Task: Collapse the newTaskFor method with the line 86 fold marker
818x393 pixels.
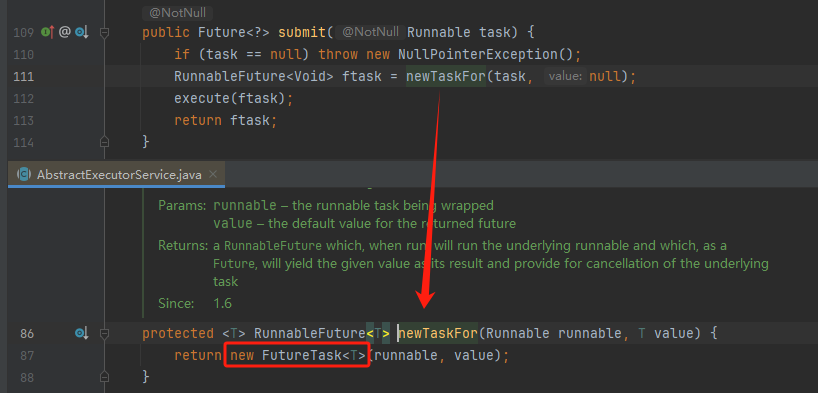Action: (104, 333)
